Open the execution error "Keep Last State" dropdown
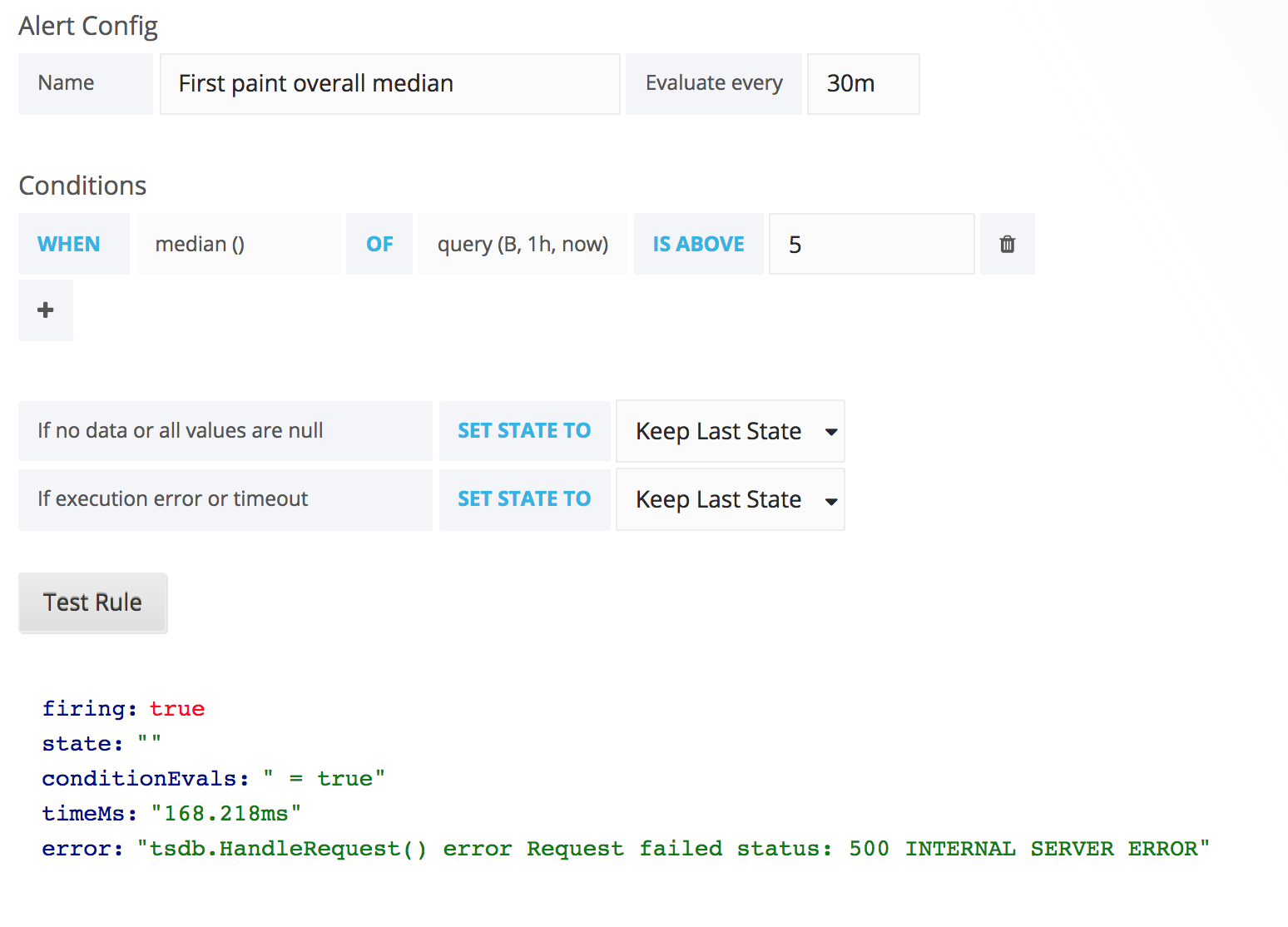The image size is (1288, 927). point(729,499)
